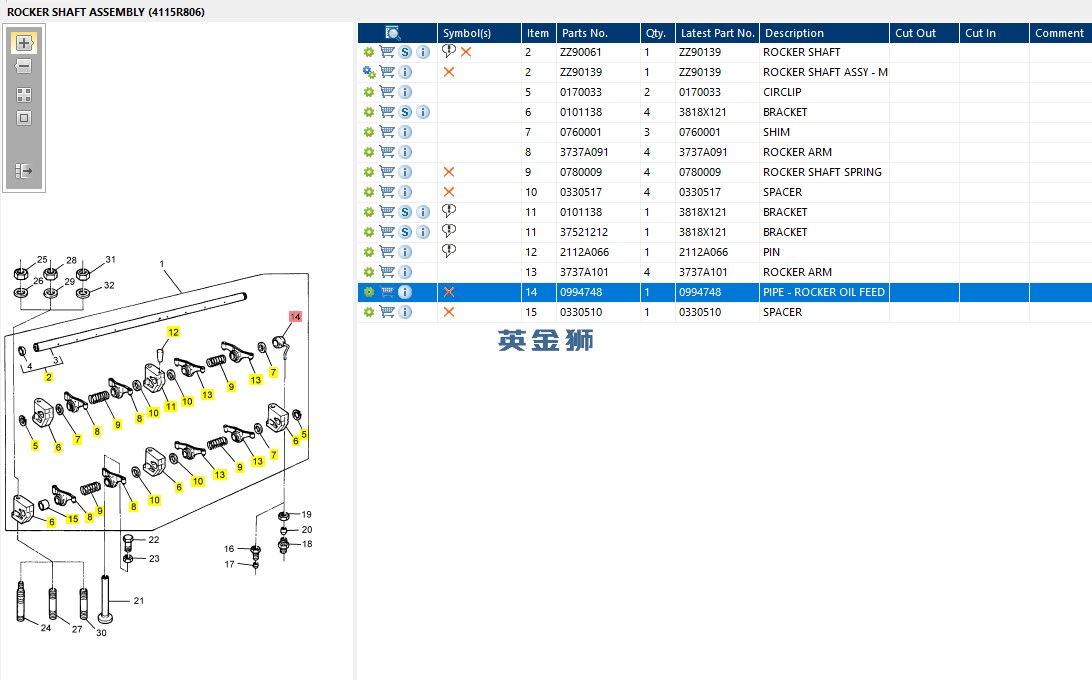The height and width of the screenshot is (680, 1092).
Task: Select the four-squares grid view tool
Action: 24,95
